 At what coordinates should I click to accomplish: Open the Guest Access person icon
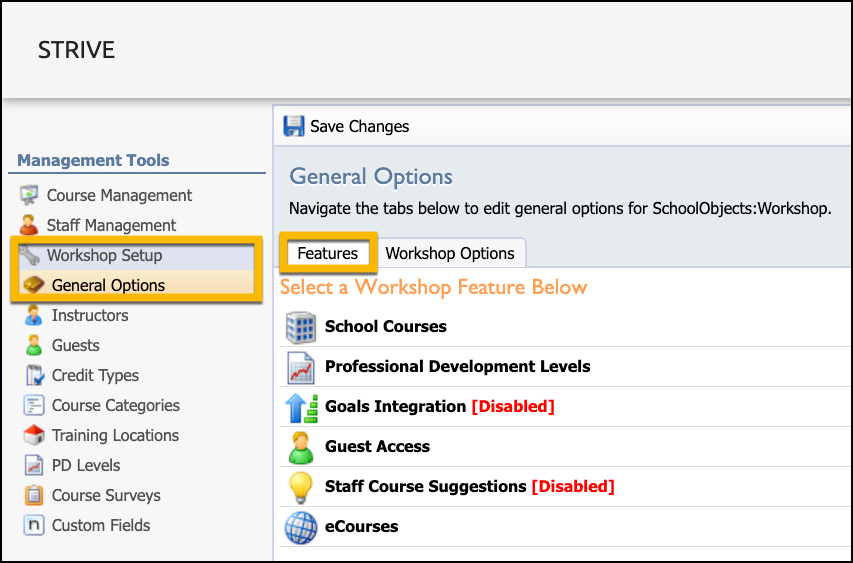[301, 448]
